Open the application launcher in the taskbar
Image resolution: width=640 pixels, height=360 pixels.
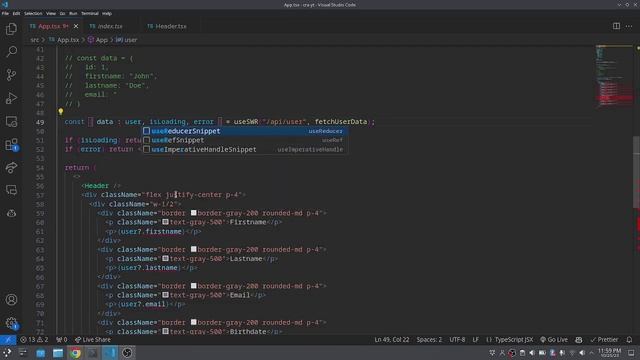pos(7,353)
